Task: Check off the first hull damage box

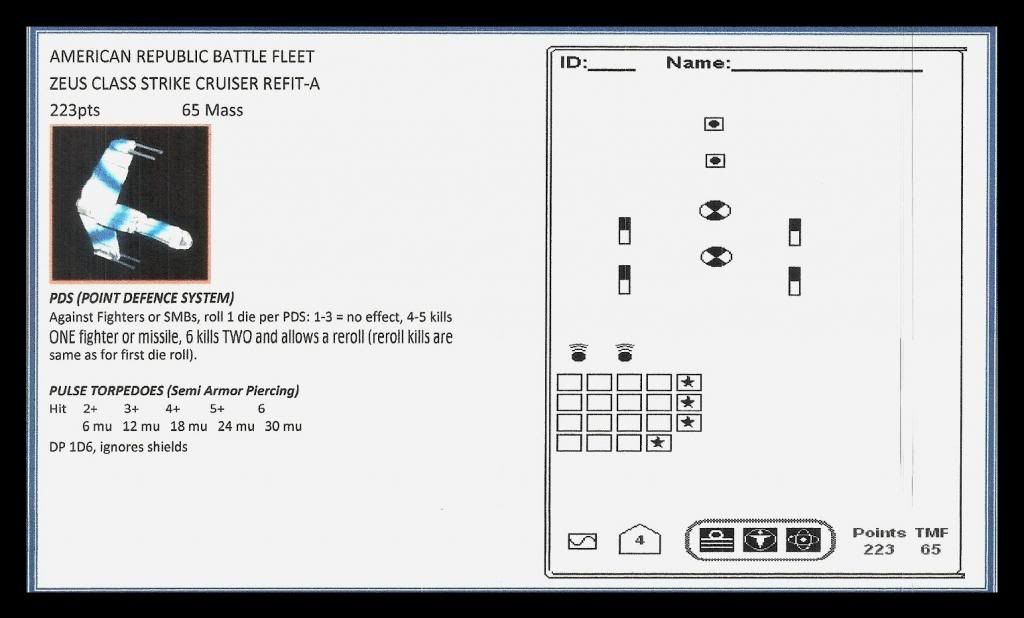Action: 570,381
